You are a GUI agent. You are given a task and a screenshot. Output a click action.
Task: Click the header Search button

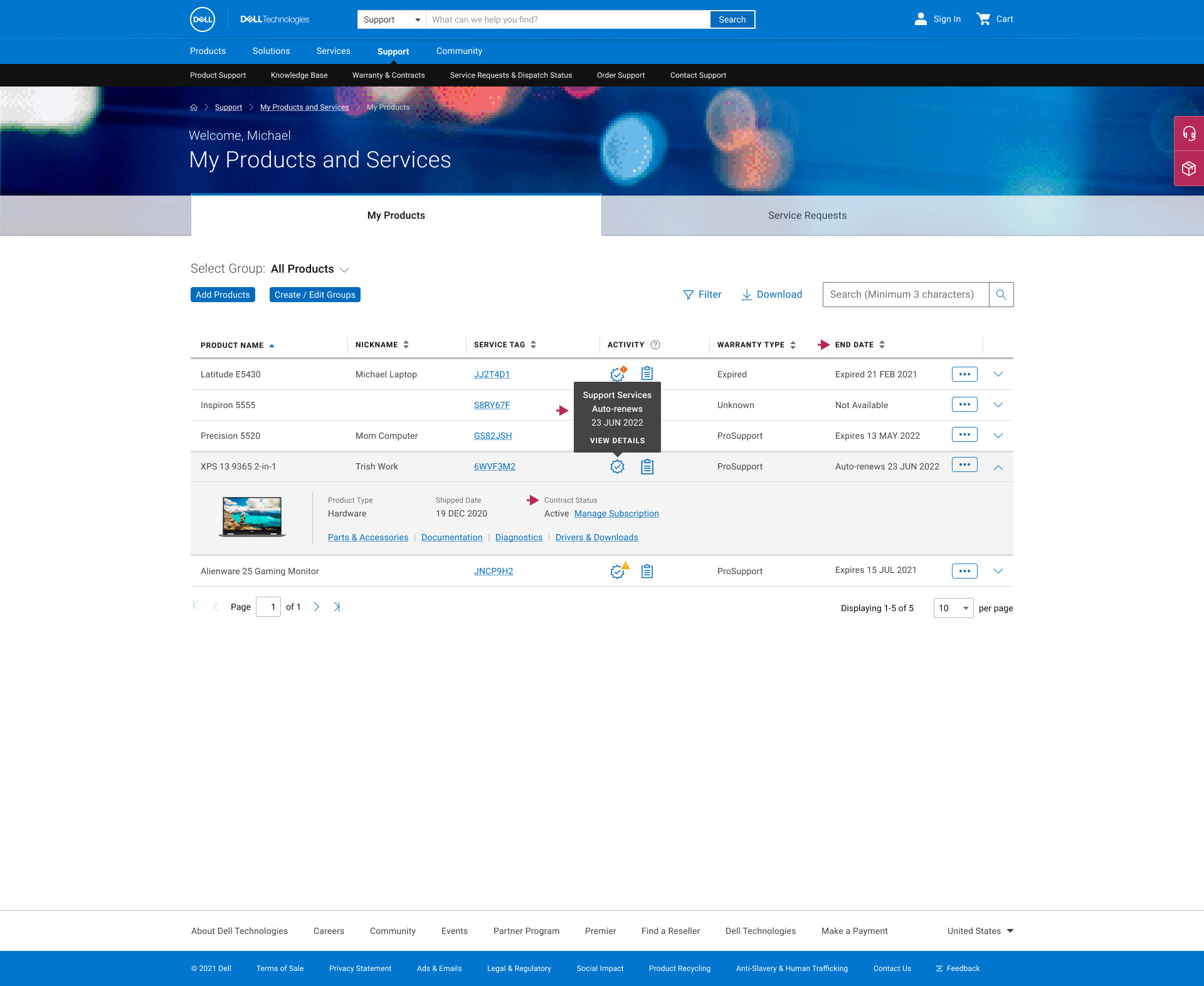coord(732,19)
